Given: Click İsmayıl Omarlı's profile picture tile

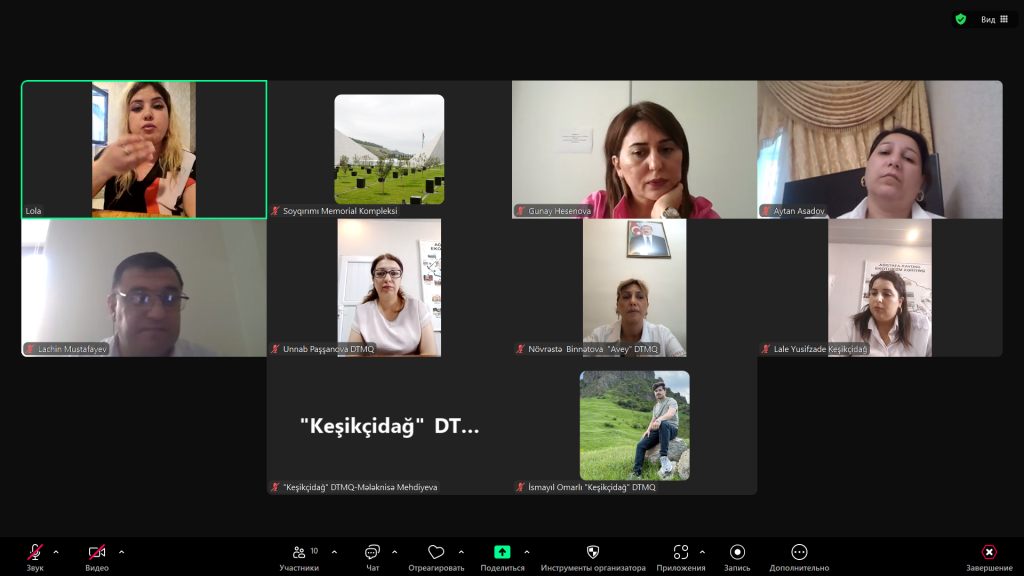Looking at the screenshot, I should click(x=634, y=425).
